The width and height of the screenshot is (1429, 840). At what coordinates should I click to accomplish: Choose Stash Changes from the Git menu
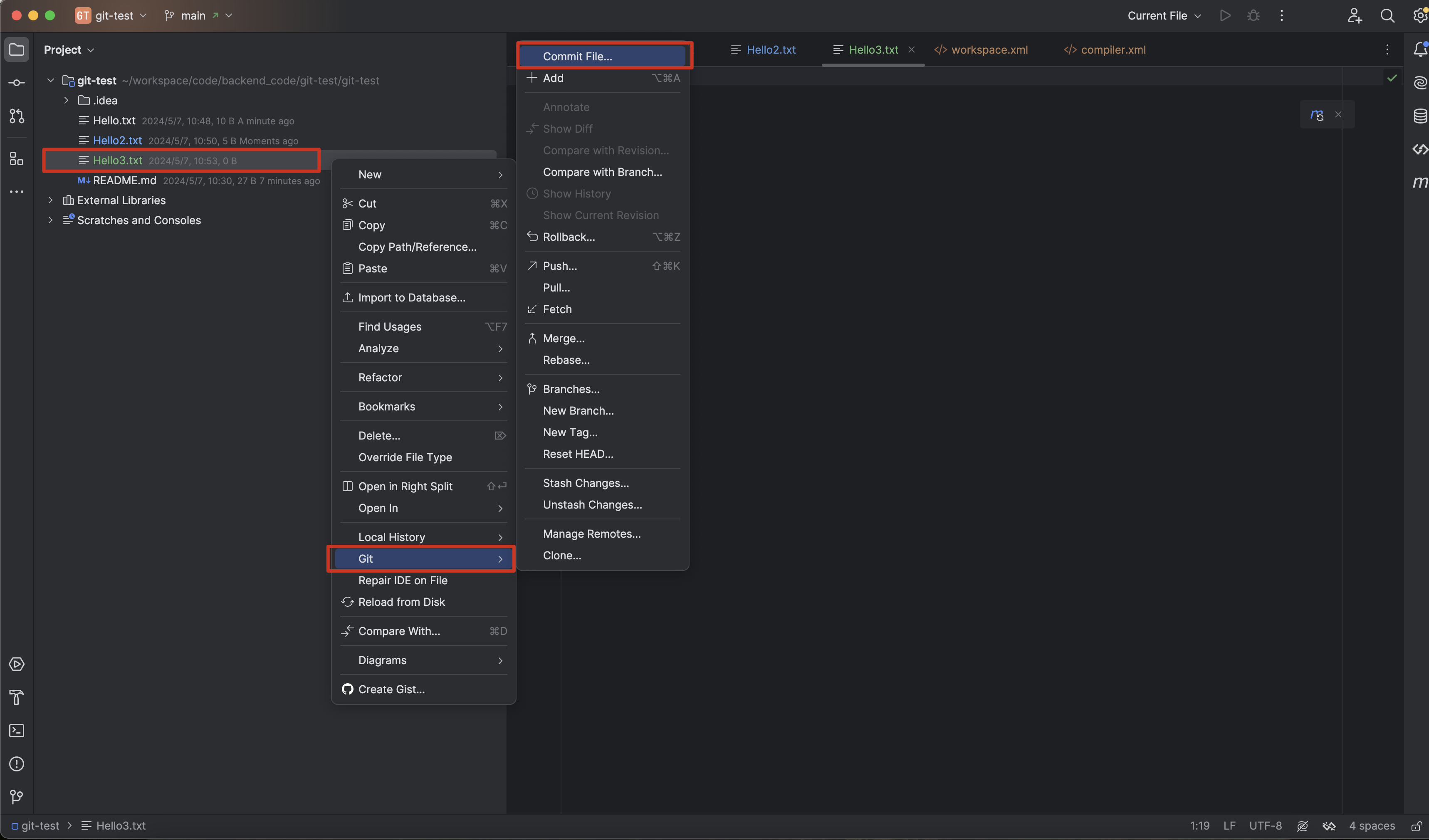pos(586,483)
